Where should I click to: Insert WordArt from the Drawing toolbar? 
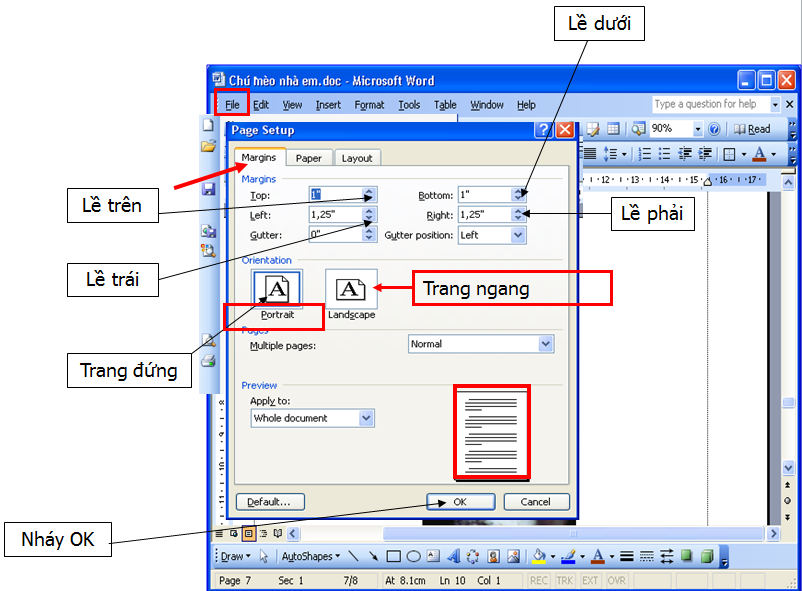pyautogui.click(x=453, y=556)
